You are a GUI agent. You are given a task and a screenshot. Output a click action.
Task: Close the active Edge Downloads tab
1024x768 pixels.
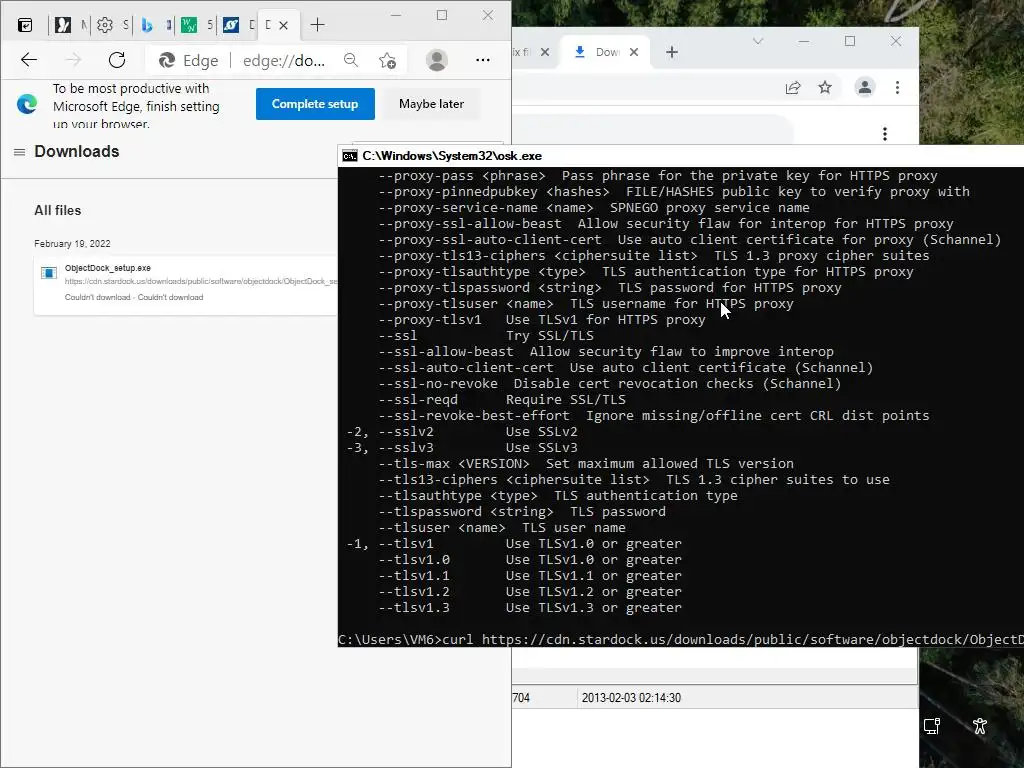click(x=283, y=25)
